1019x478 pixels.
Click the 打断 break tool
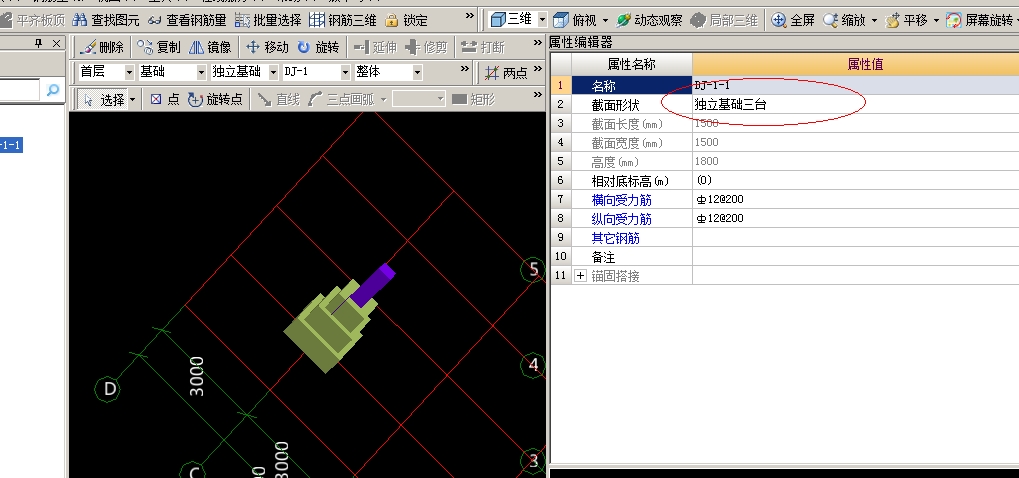click(483, 47)
